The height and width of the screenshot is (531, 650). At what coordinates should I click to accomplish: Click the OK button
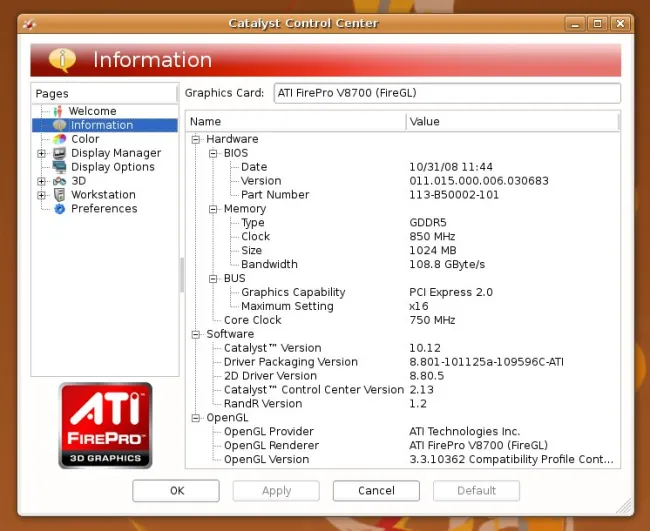pos(176,491)
